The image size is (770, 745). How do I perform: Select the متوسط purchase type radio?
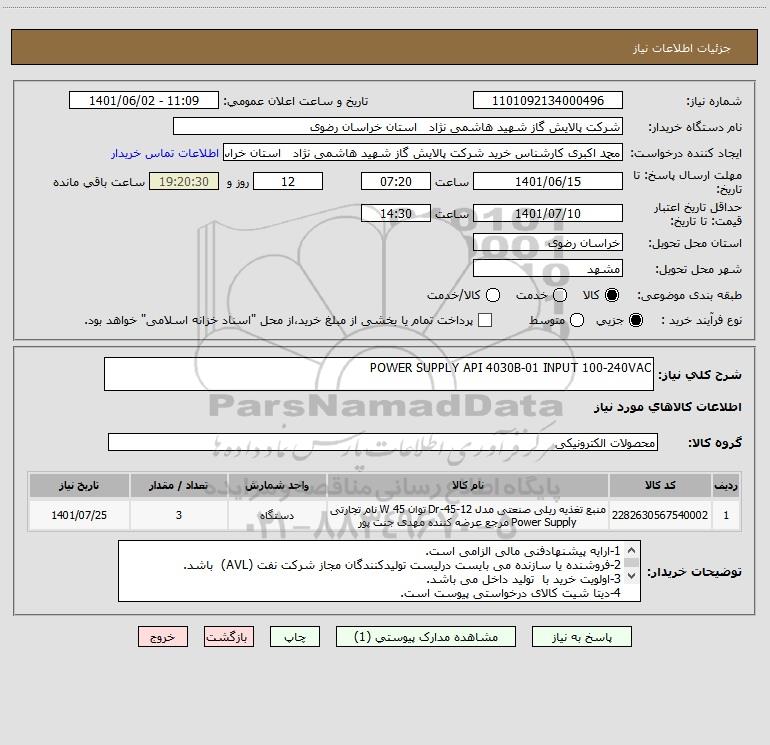pos(577,321)
